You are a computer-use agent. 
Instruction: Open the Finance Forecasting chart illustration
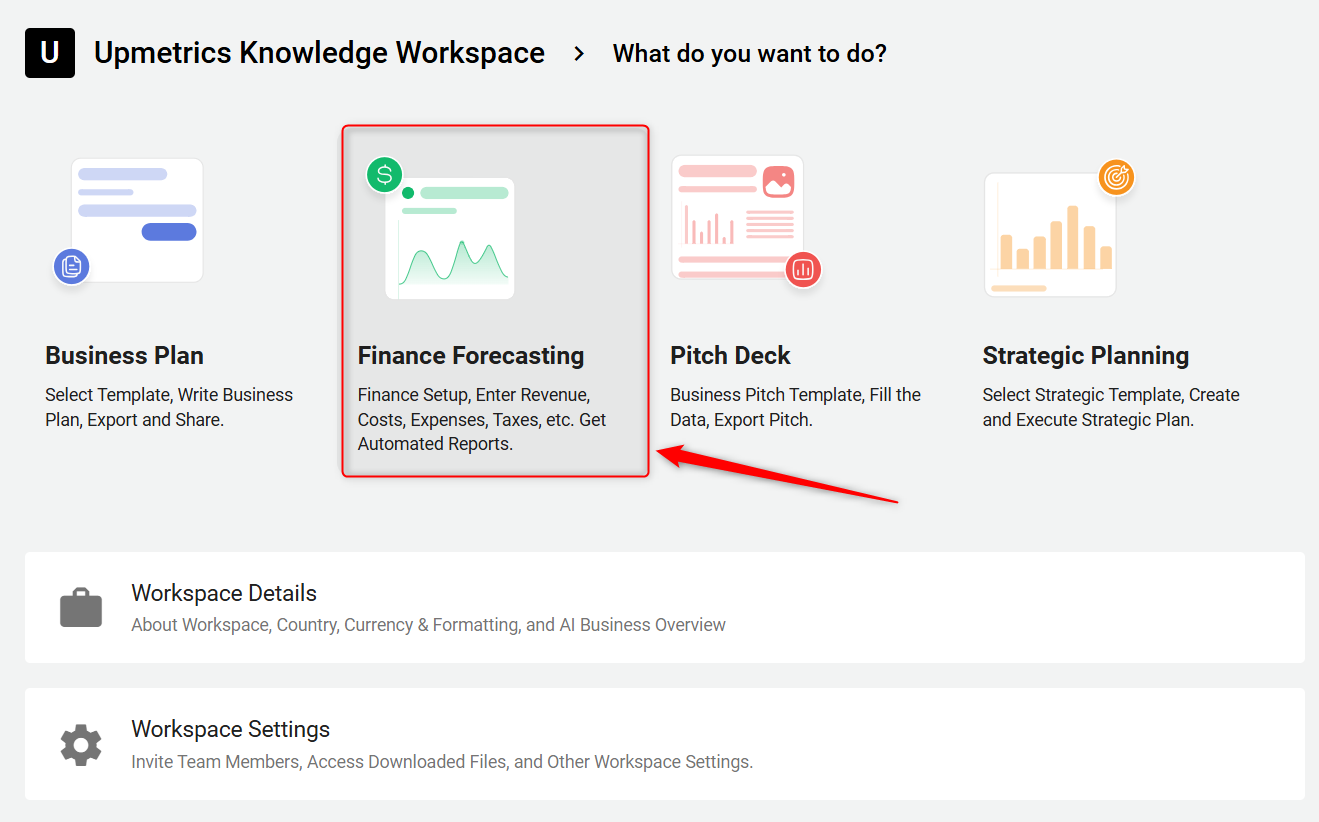(x=450, y=238)
